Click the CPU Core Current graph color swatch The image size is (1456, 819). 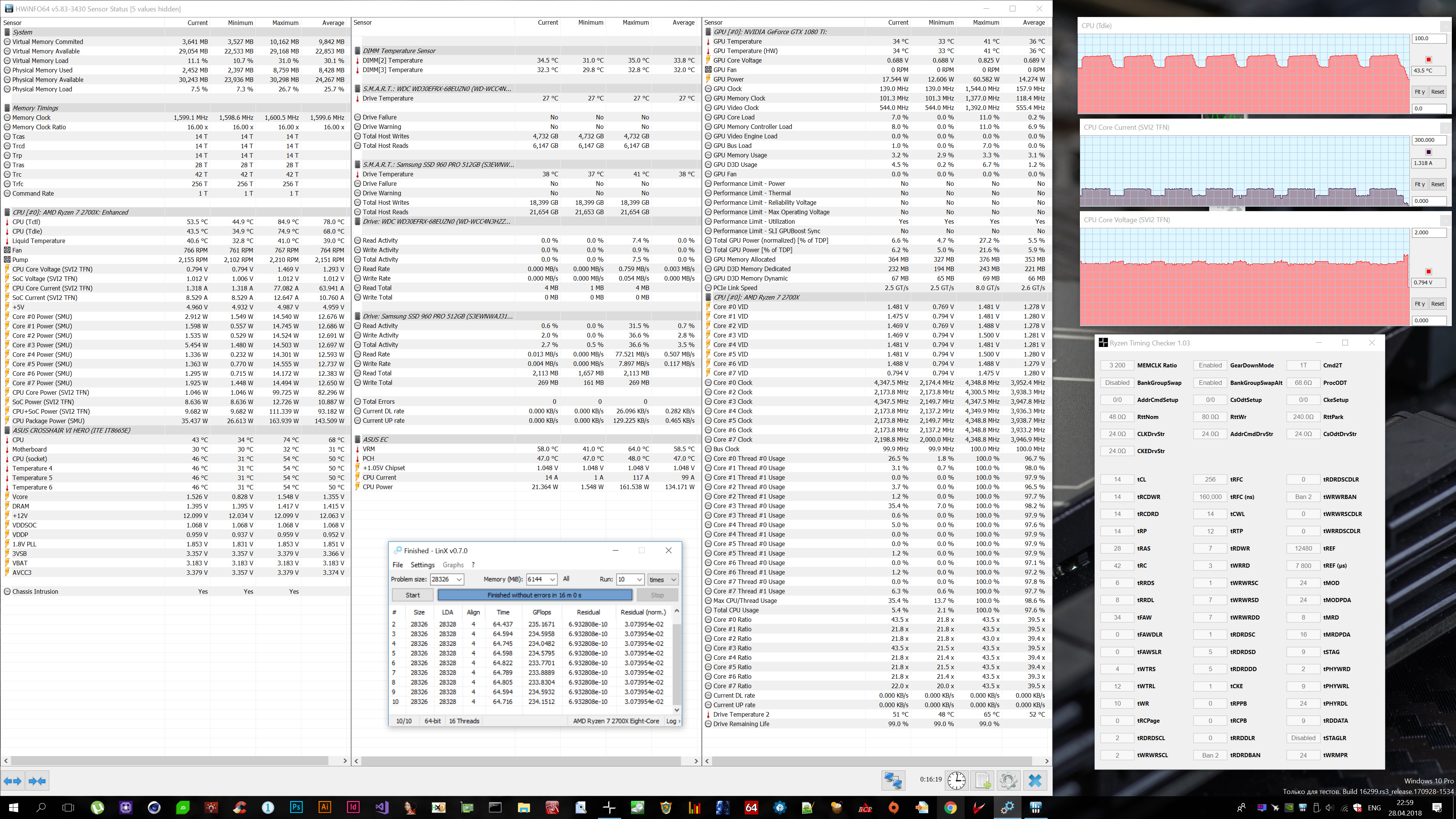pos(1428,152)
